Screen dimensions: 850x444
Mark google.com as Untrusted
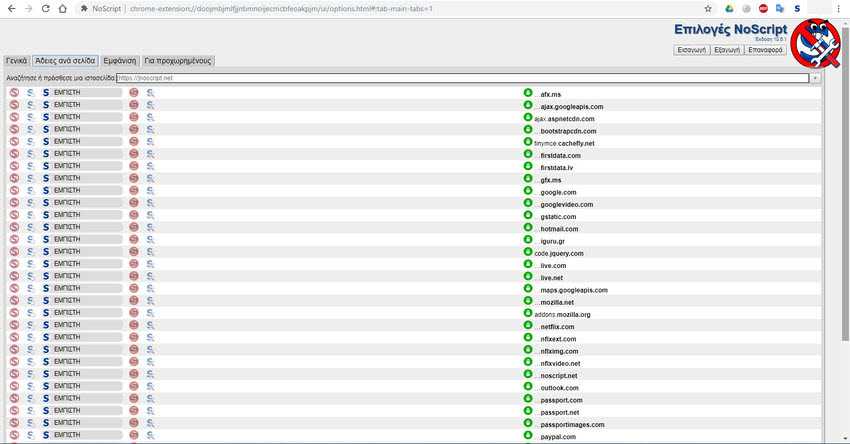pyautogui.click(x=134, y=190)
